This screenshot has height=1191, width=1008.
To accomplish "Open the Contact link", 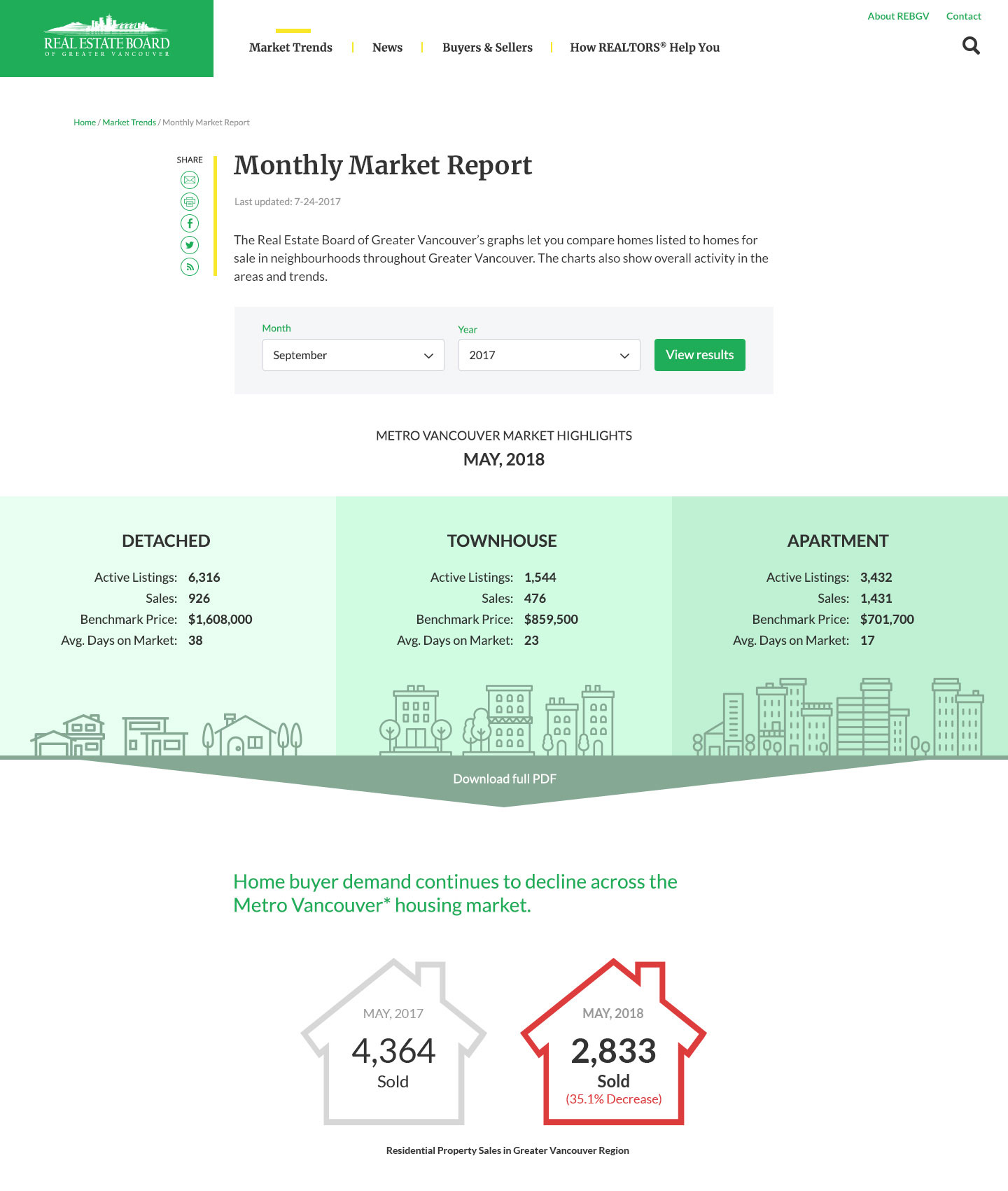I will (963, 16).
